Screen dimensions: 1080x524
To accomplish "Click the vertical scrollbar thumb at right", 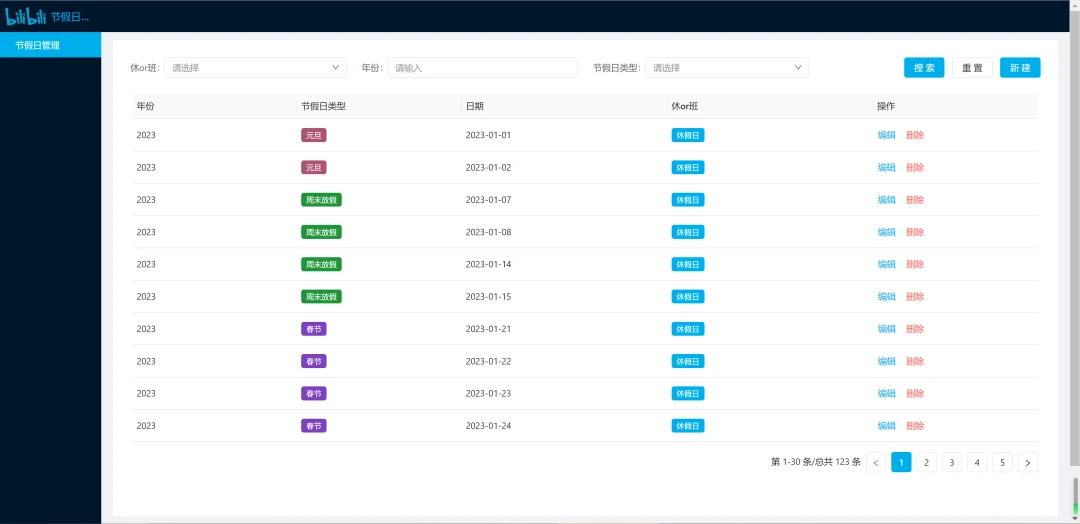I will [x=1075, y=496].
